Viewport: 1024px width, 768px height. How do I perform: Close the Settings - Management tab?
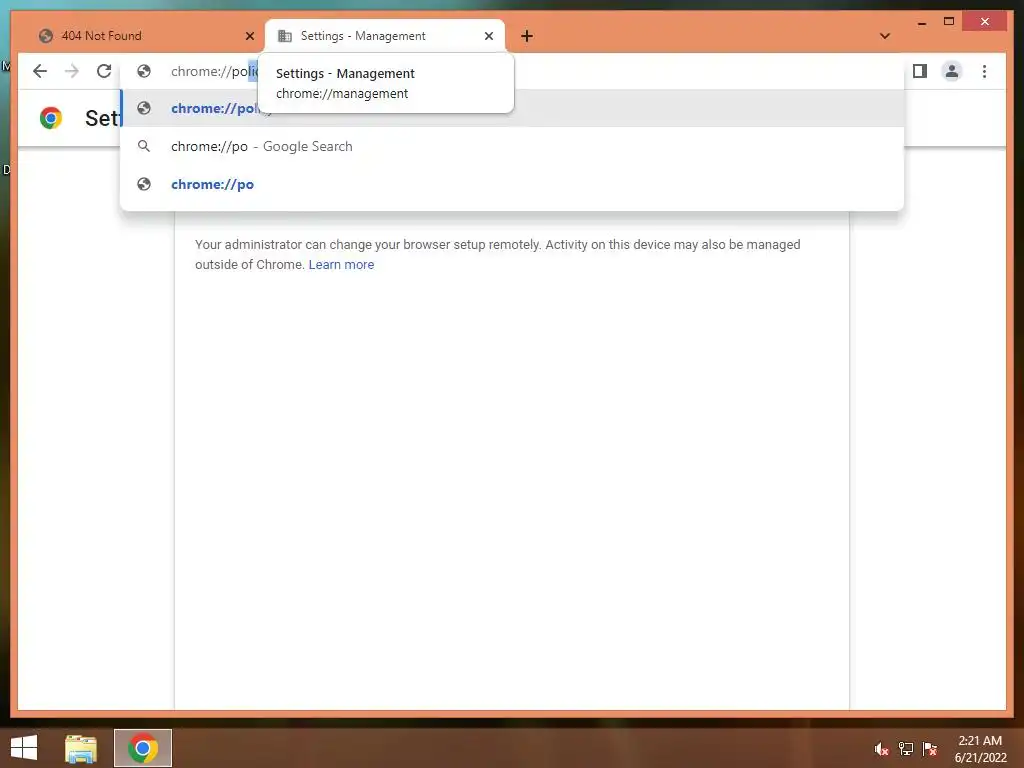point(488,36)
